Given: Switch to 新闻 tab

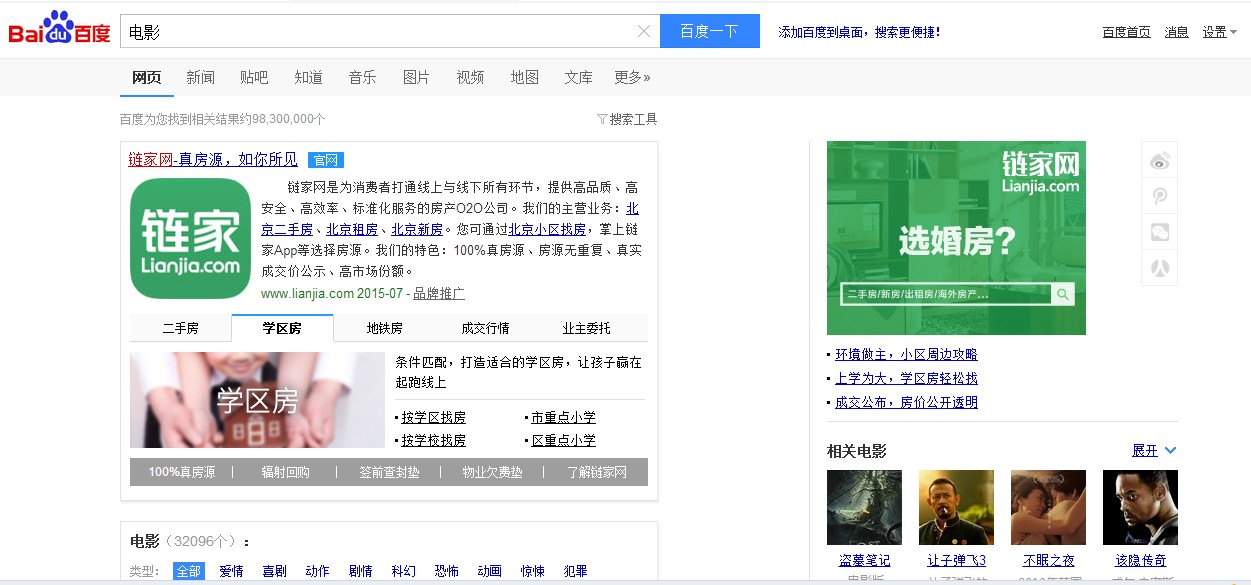Looking at the screenshot, I should (200, 77).
